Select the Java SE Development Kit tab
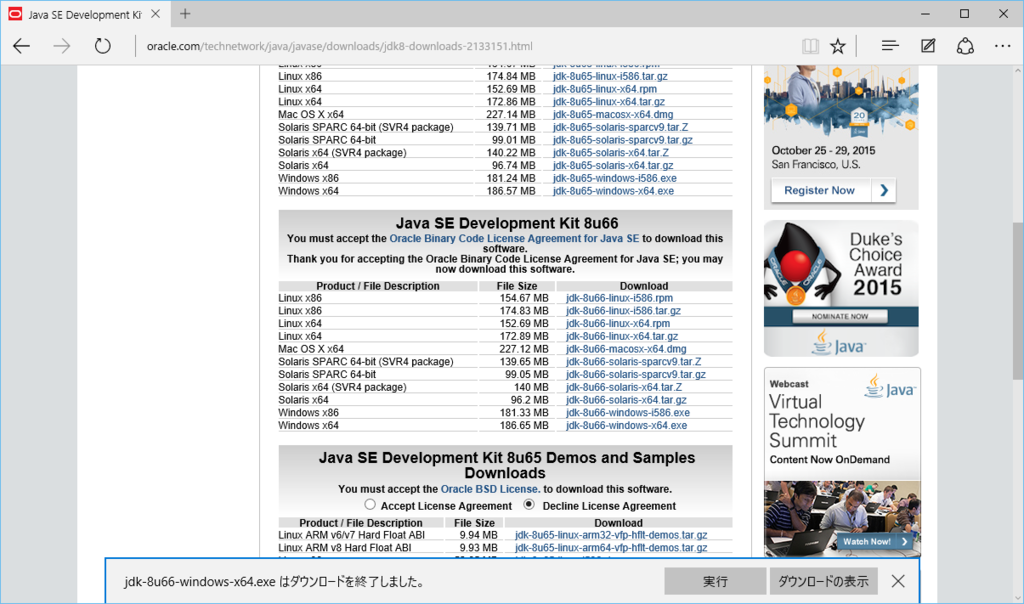The image size is (1024, 604). coord(84,14)
